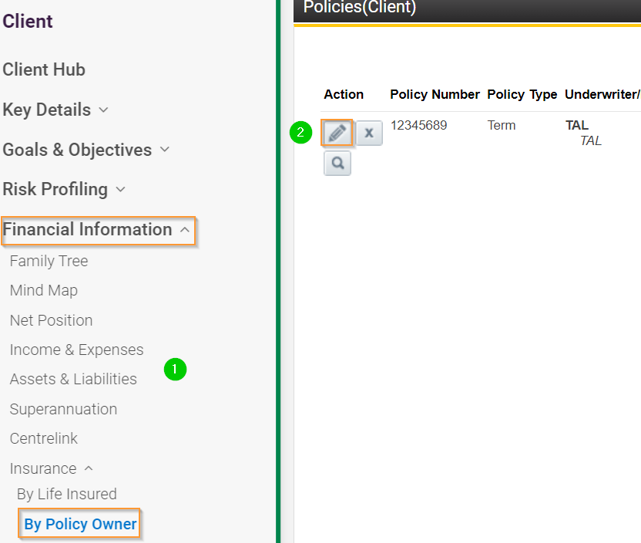Select Centrelink from the sidebar
This screenshot has width=641, height=543.
44,438
